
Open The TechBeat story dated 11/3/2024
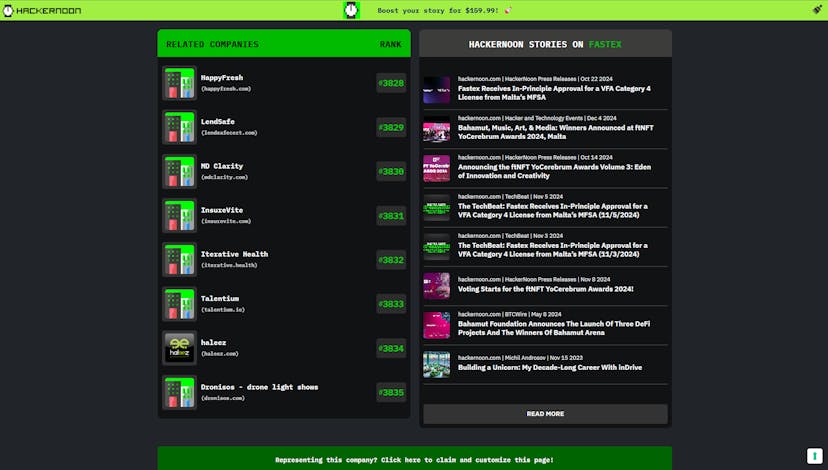pos(552,250)
